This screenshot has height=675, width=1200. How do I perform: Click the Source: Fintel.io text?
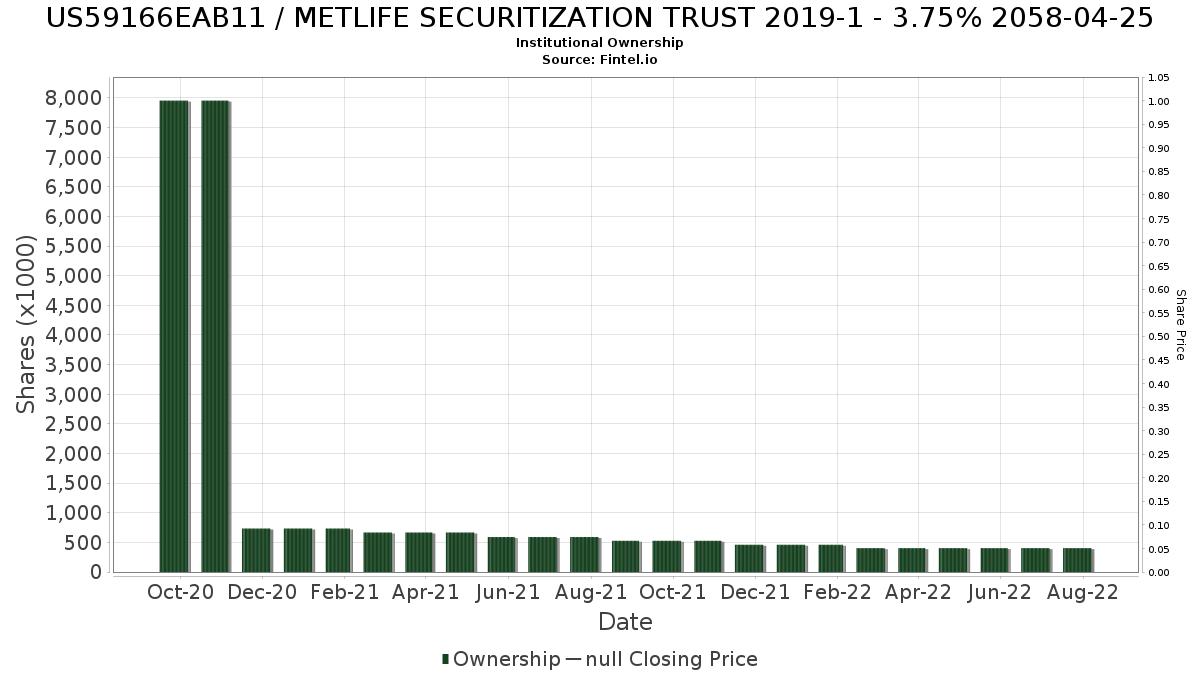pyautogui.click(x=599, y=59)
